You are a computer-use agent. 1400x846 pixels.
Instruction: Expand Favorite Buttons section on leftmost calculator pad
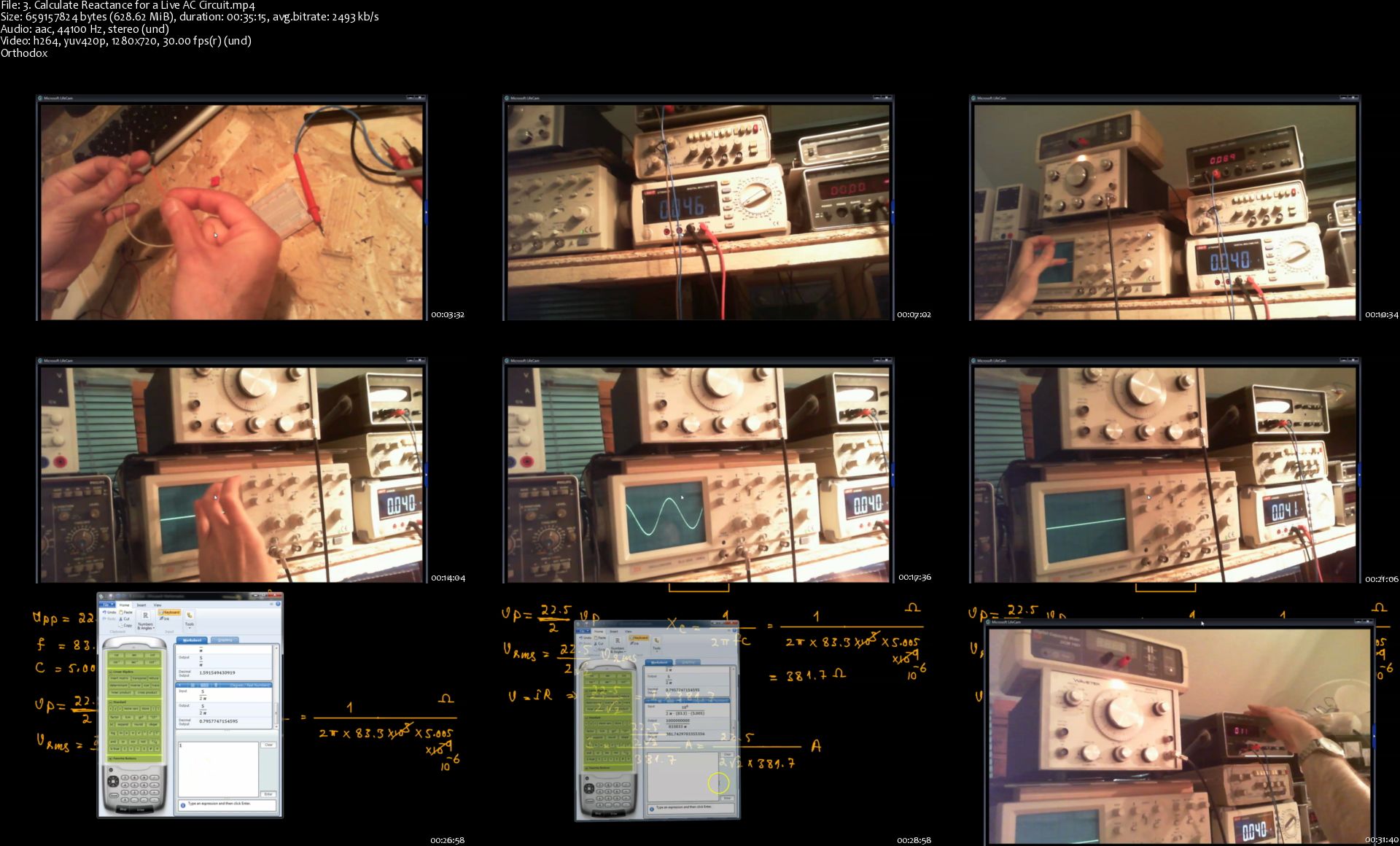112,758
